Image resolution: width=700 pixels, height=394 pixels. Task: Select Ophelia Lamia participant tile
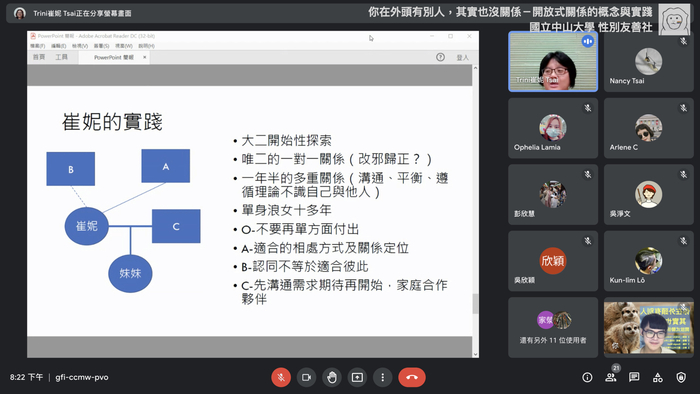(x=553, y=128)
